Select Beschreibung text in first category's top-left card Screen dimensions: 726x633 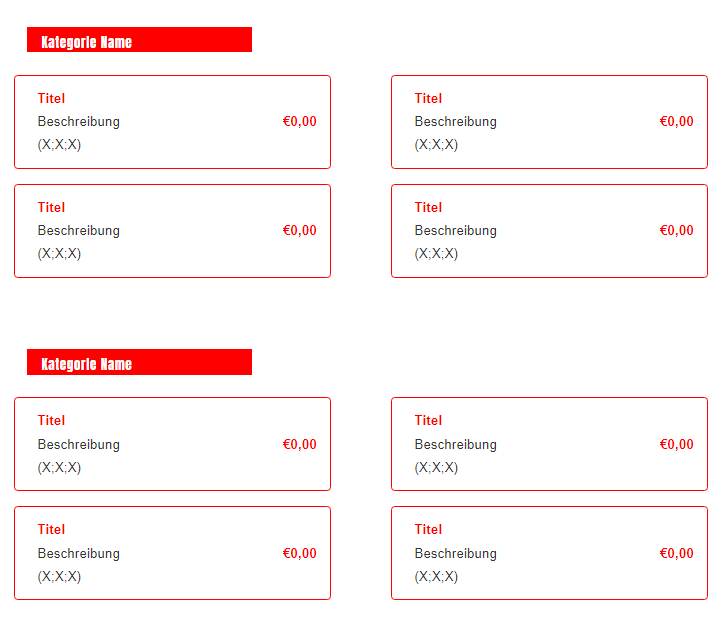[79, 121]
